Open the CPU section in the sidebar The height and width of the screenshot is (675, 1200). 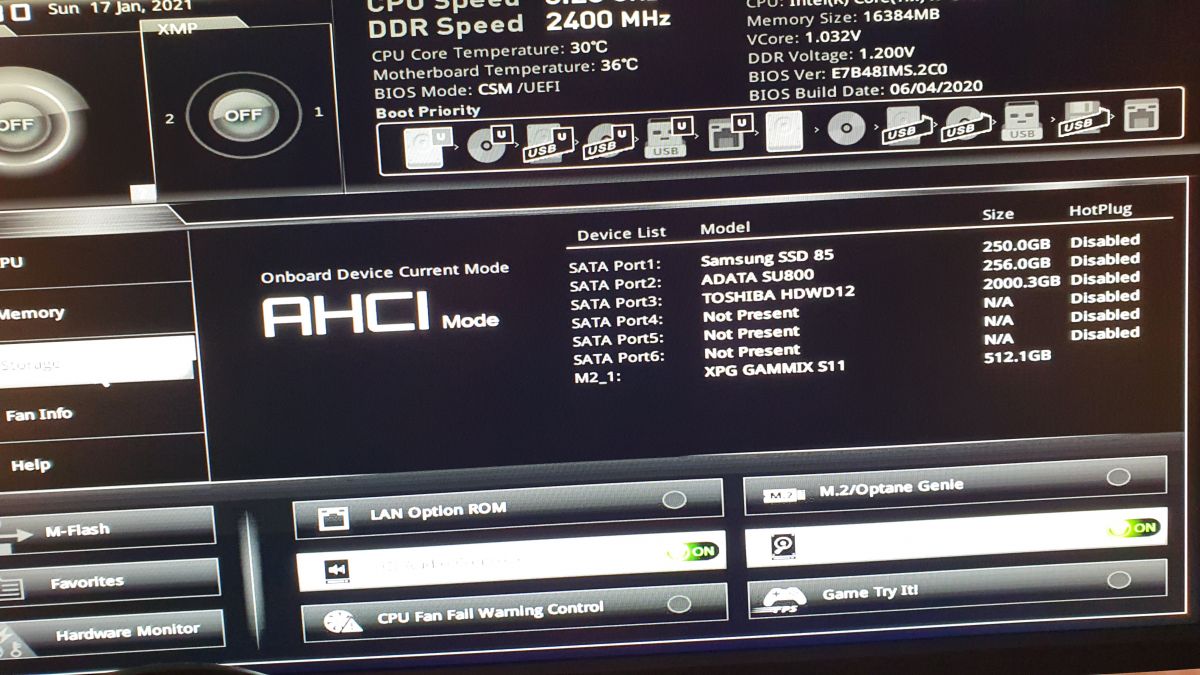(94, 261)
